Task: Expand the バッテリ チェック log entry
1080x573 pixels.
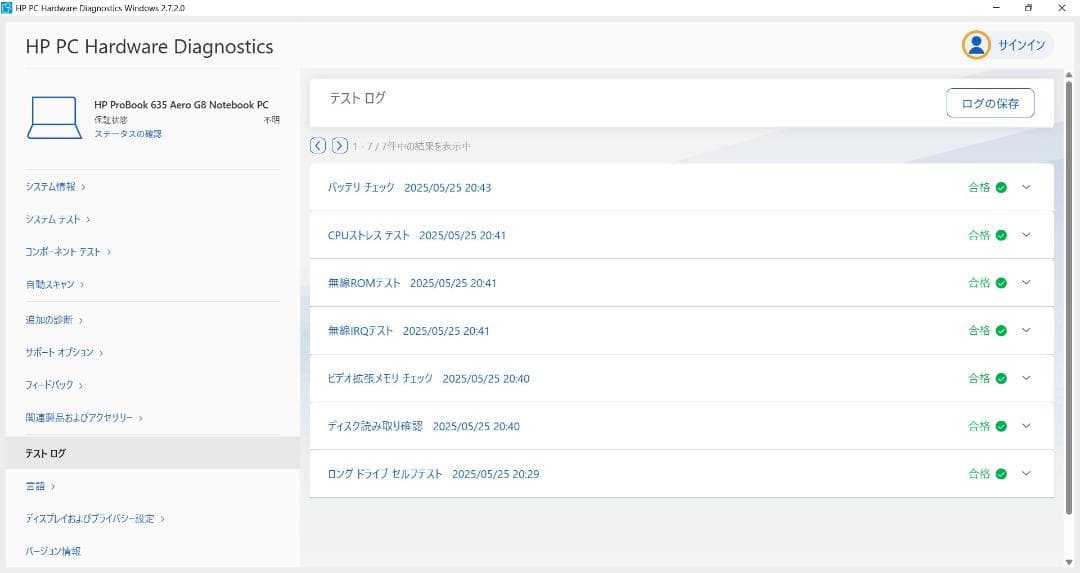Action: pyautogui.click(x=1026, y=187)
